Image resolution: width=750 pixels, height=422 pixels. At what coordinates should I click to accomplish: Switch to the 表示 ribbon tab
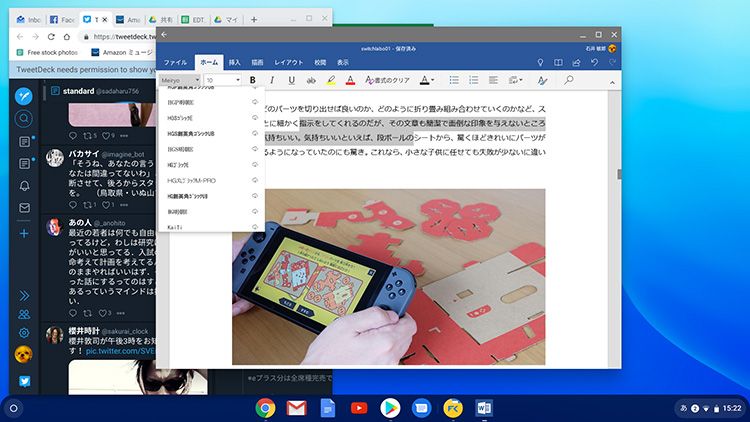343,63
